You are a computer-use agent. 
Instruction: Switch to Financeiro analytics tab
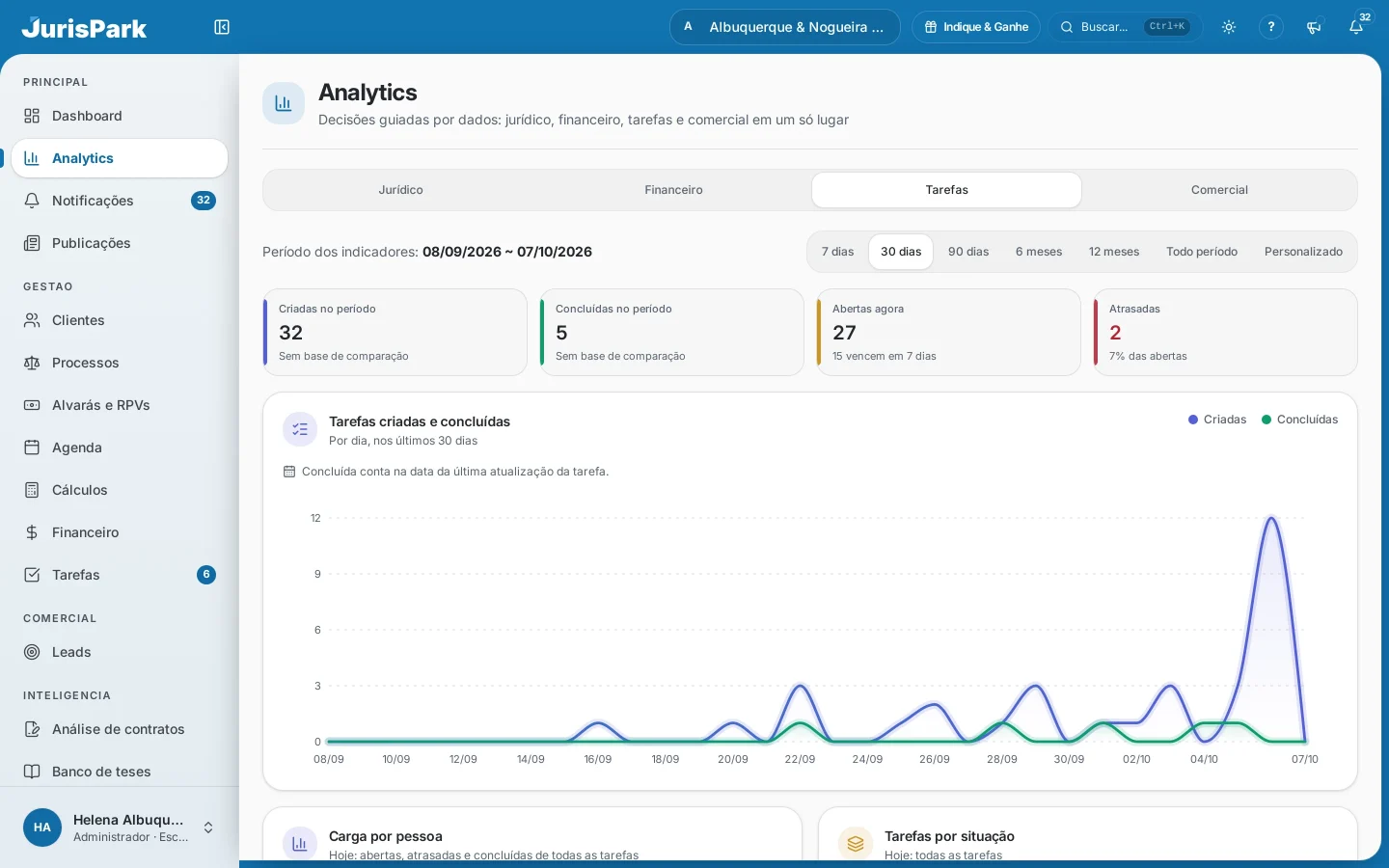[x=673, y=190]
